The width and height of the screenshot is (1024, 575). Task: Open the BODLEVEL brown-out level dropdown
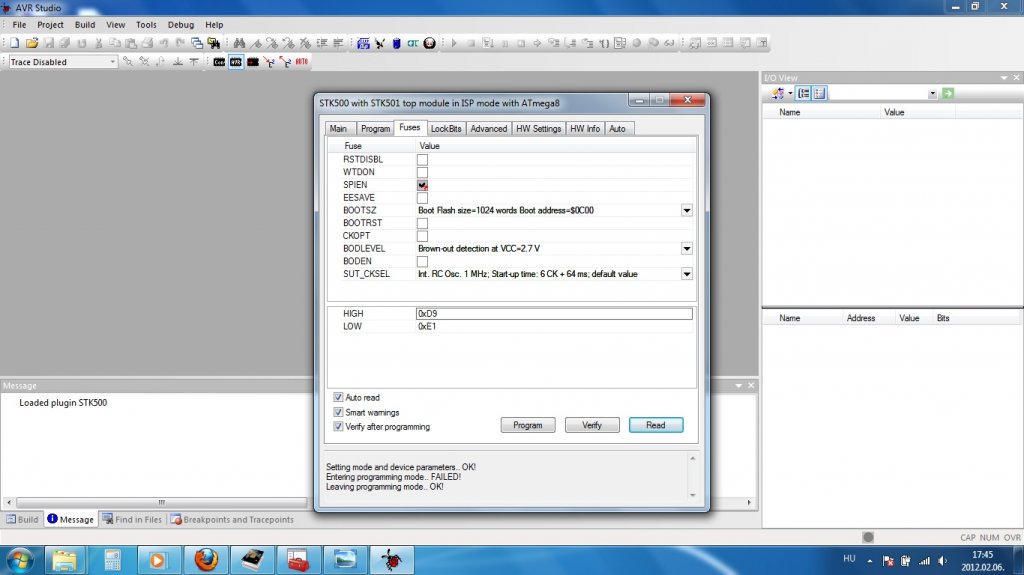tap(686, 248)
